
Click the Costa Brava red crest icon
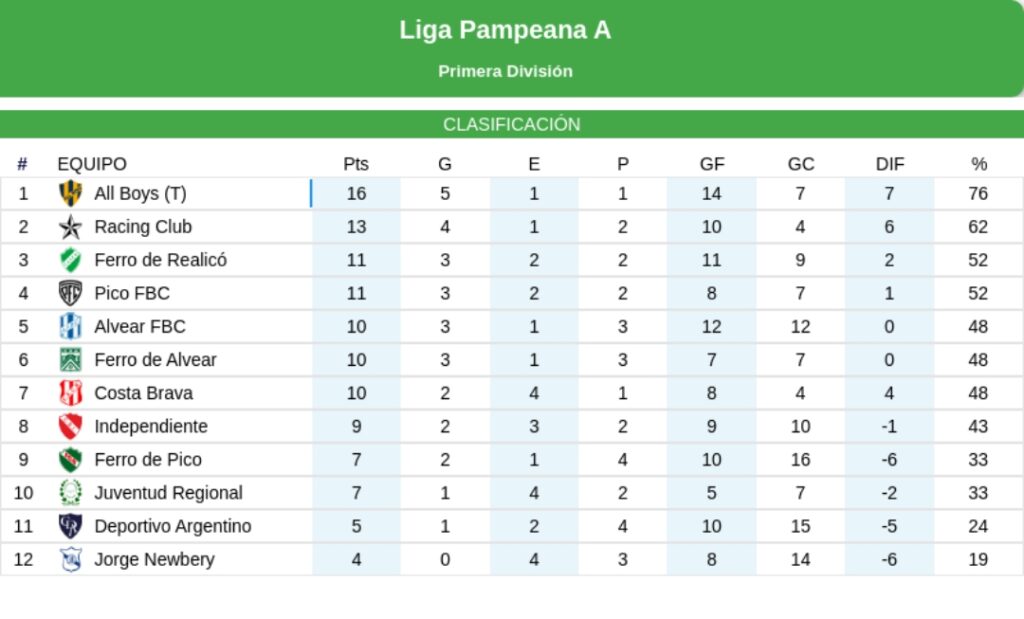[x=70, y=393]
